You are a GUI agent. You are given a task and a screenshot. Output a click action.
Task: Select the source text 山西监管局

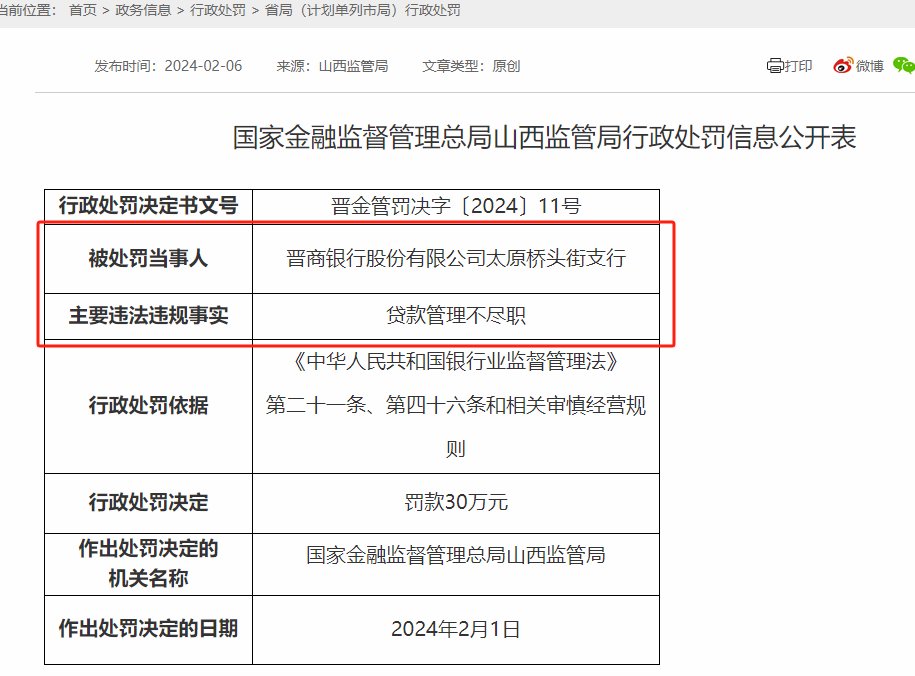[x=353, y=66]
